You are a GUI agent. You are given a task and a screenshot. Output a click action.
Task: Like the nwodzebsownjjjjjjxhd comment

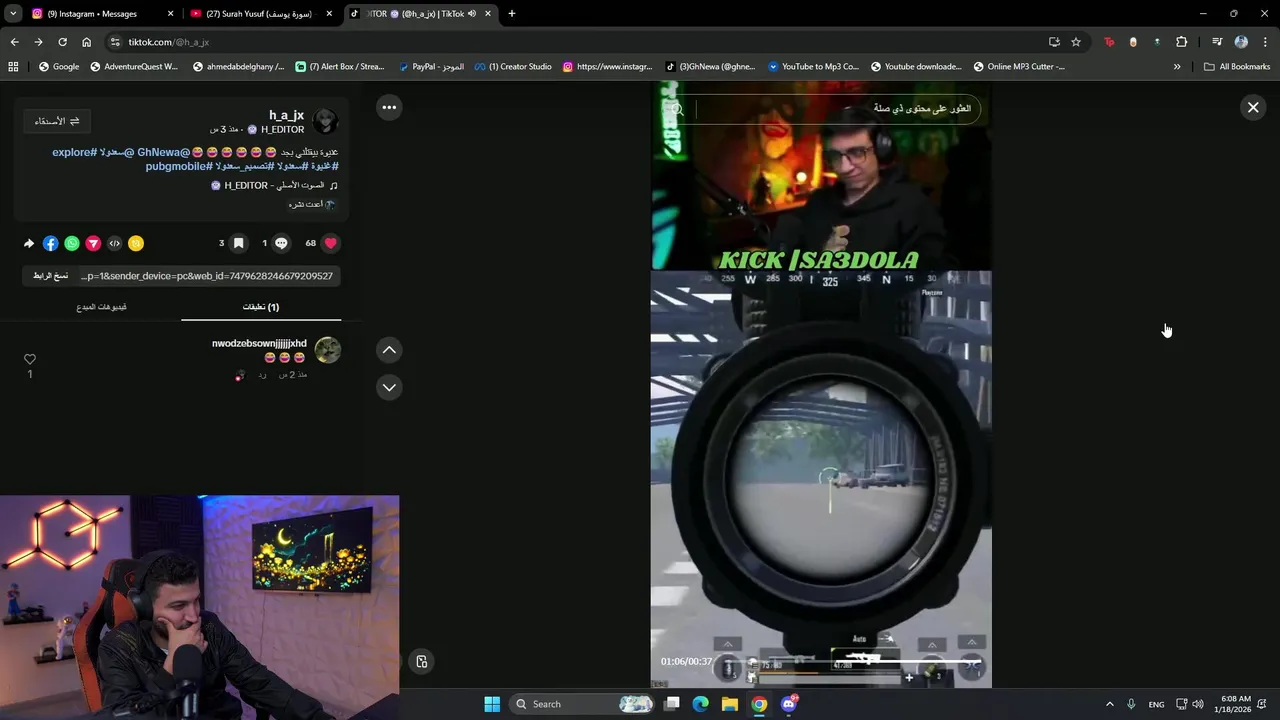click(30, 359)
